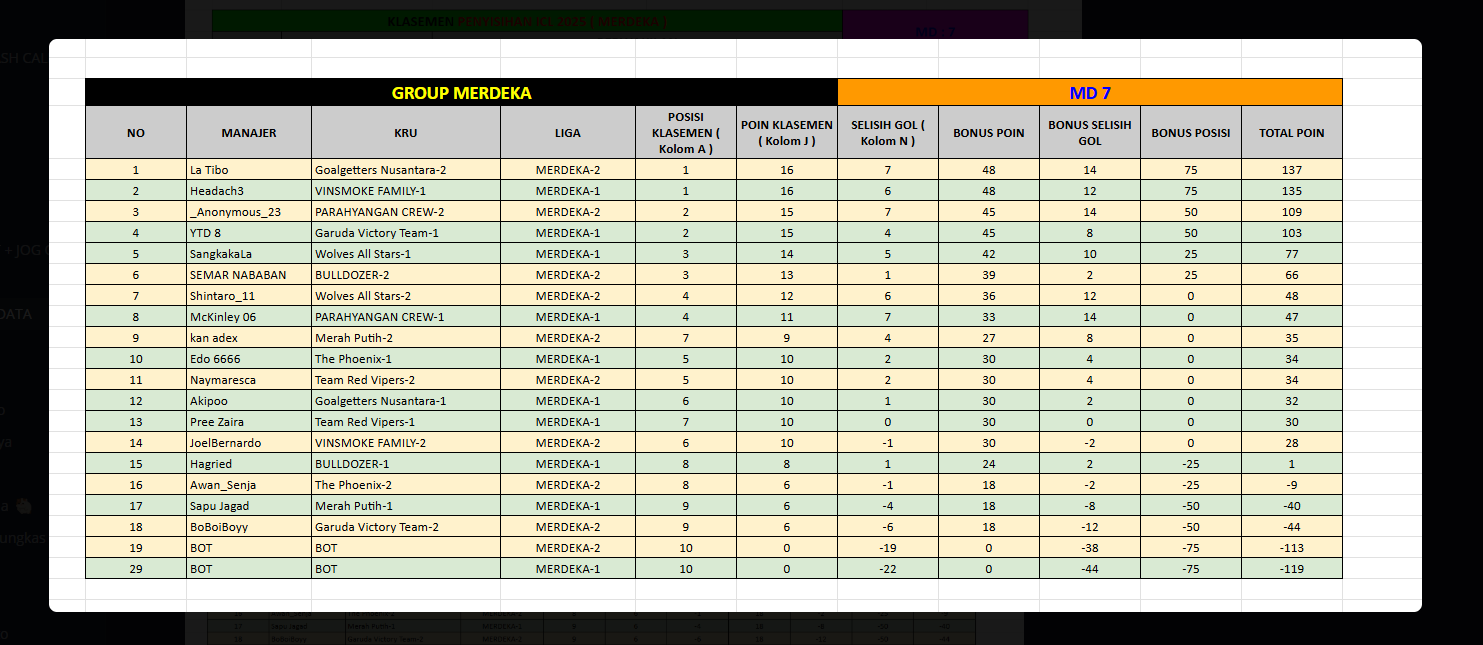Image resolution: width=1483 pixels, height=645 pixels.
Task: Click the VINSMOKE FAMILY-2 cell
Action: pos(406,443)
